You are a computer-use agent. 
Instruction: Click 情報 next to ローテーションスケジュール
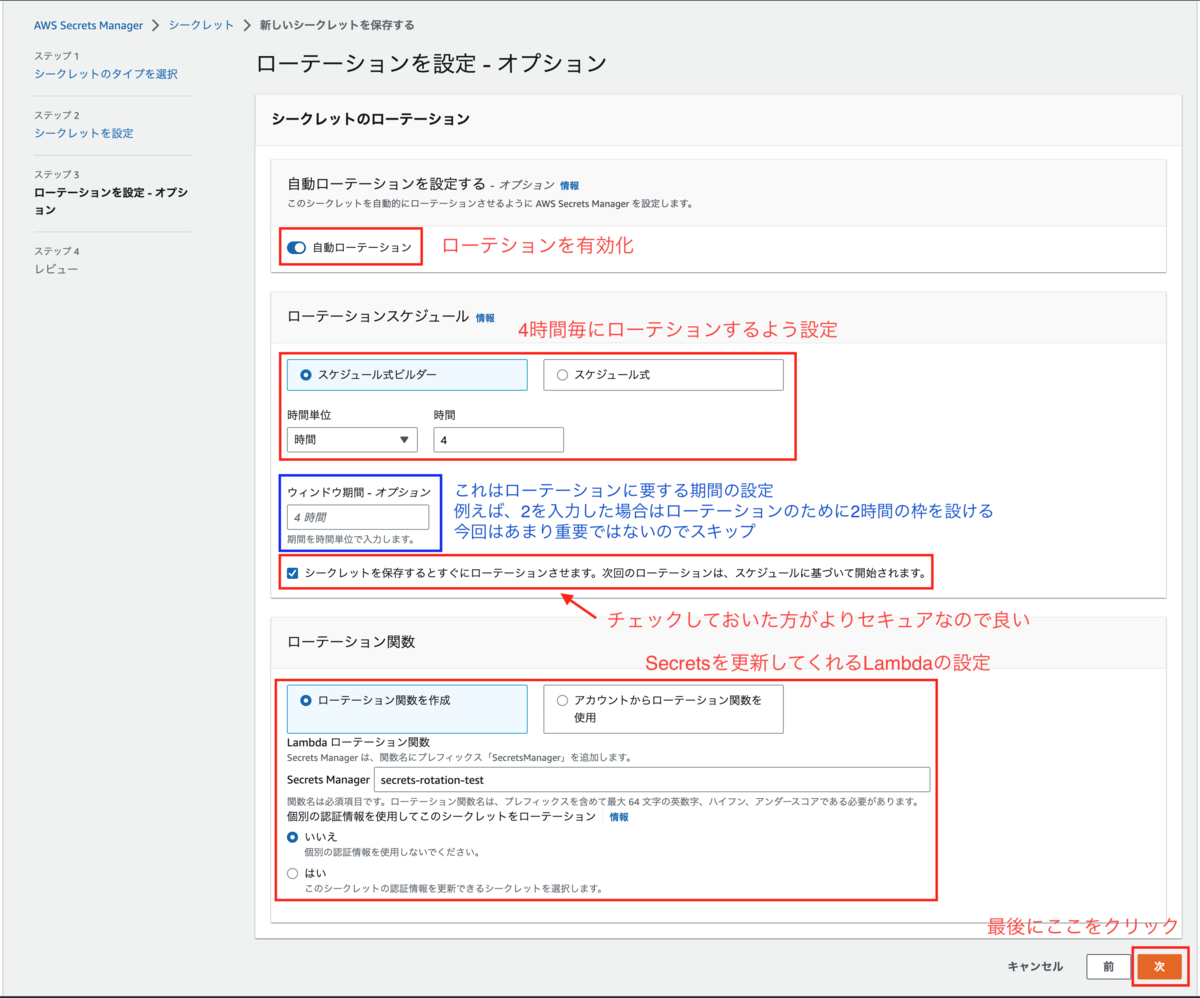[x=484, y=318]
